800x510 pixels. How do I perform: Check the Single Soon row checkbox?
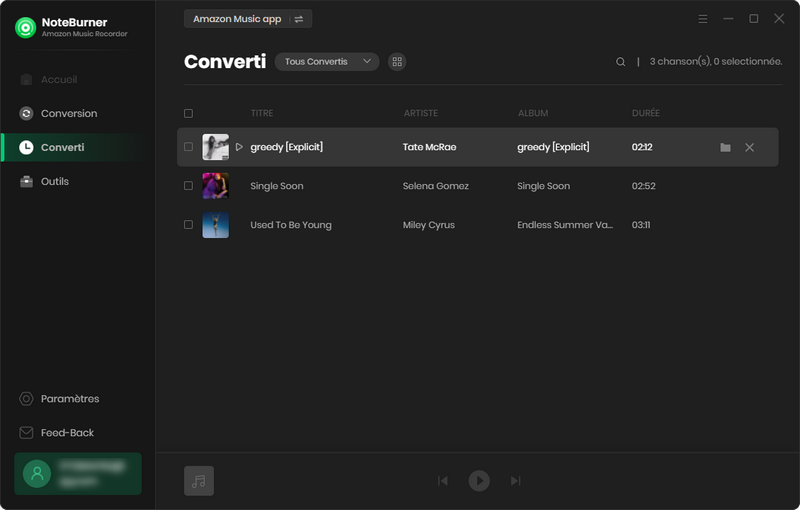(x=188, y=186)
